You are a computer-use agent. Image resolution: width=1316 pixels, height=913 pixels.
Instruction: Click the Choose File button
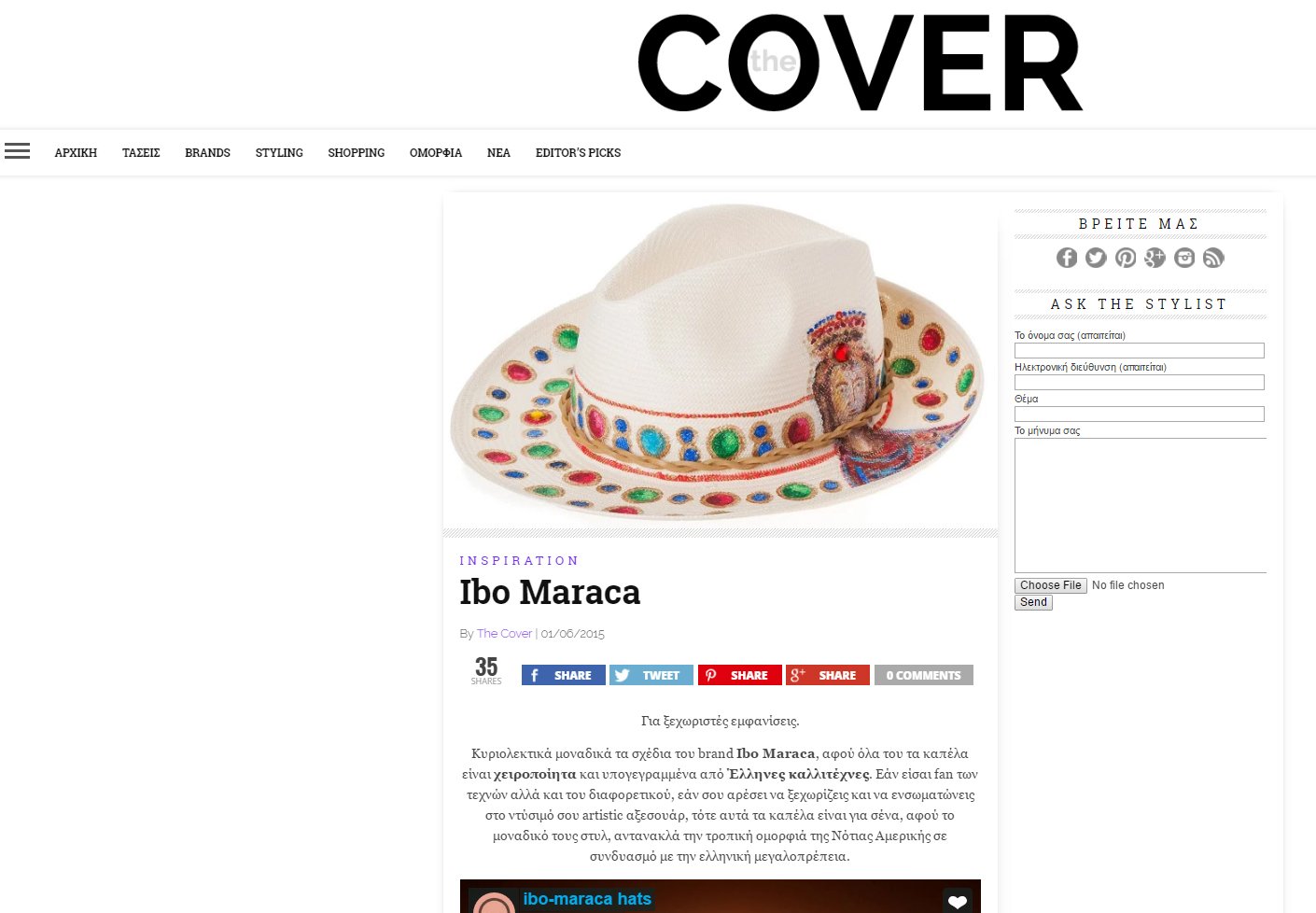point(1051,585)
